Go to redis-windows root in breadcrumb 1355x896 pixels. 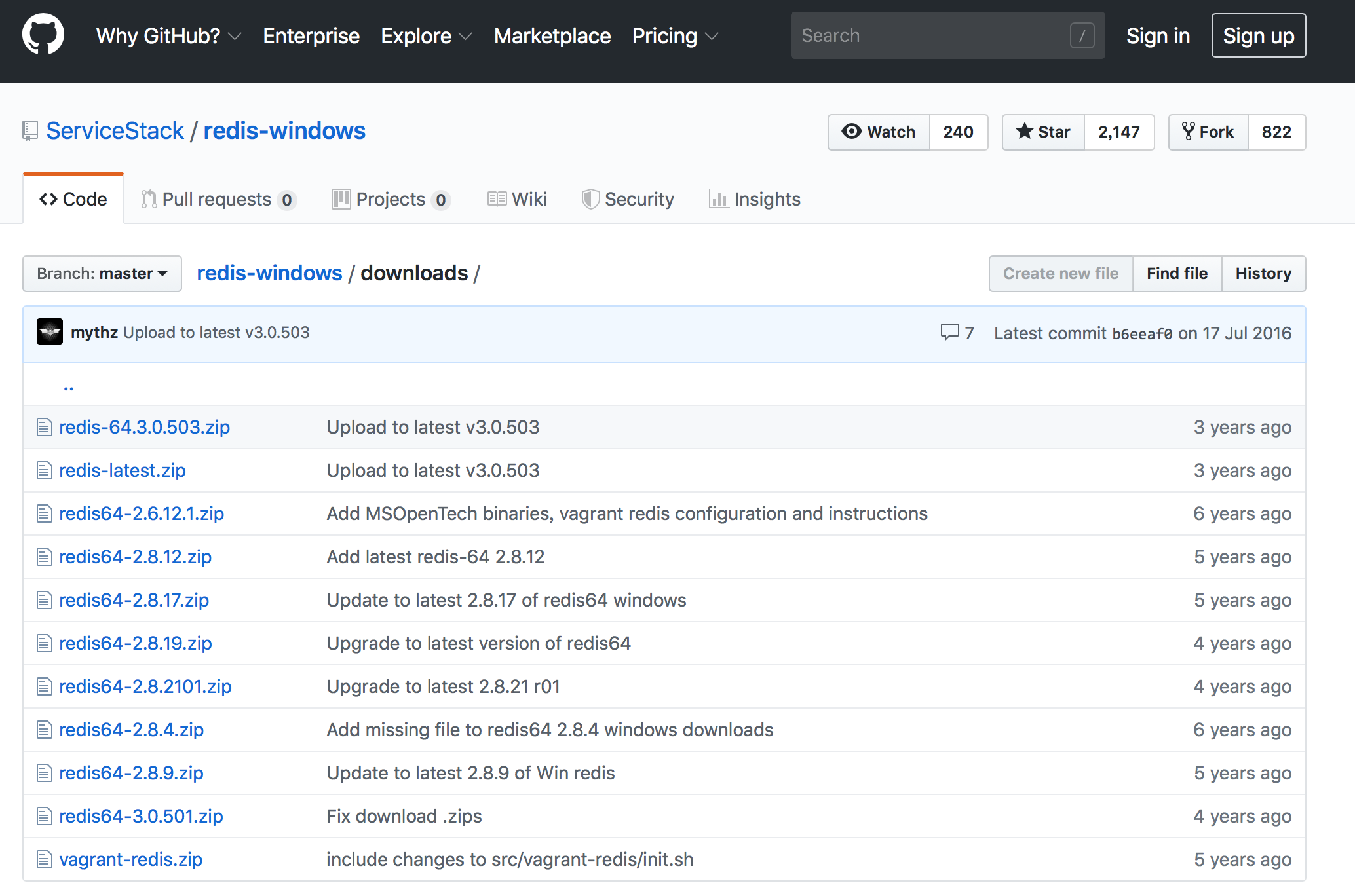(x=269, y=273)
